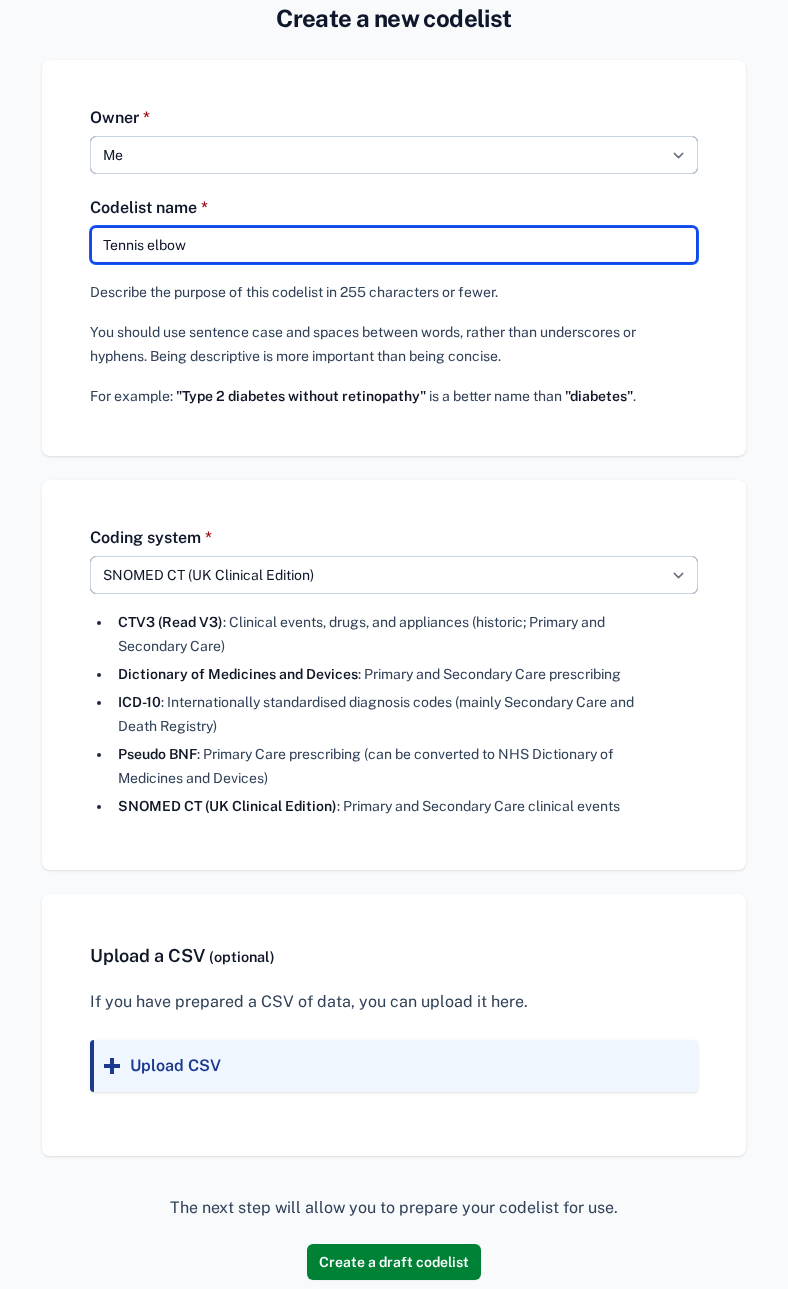Click the Owner field label
Viewport: 788px width, 1289px height.
pyautogui.click(x=115, y=117)
